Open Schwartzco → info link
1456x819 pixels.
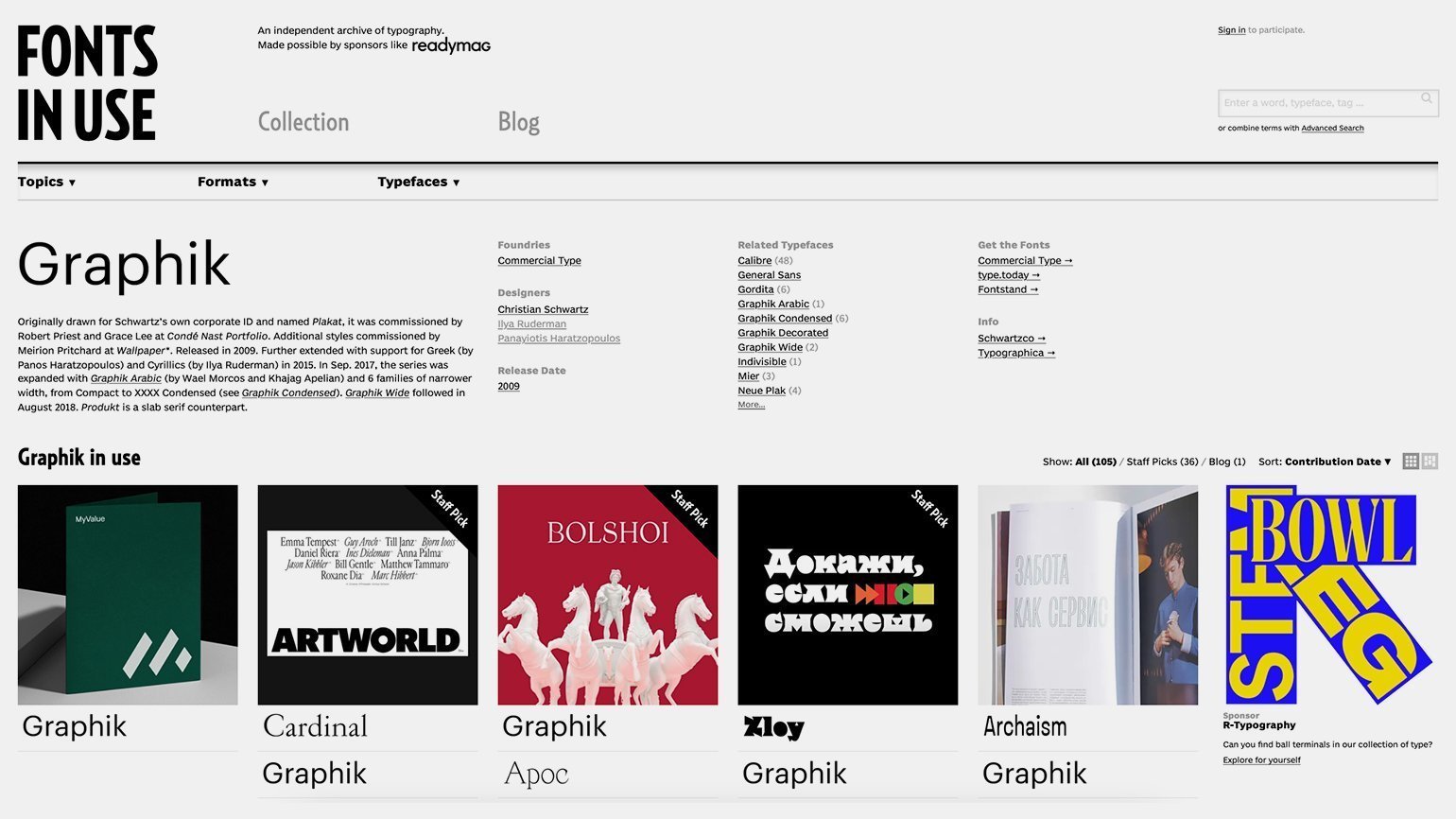point(1012,339)
